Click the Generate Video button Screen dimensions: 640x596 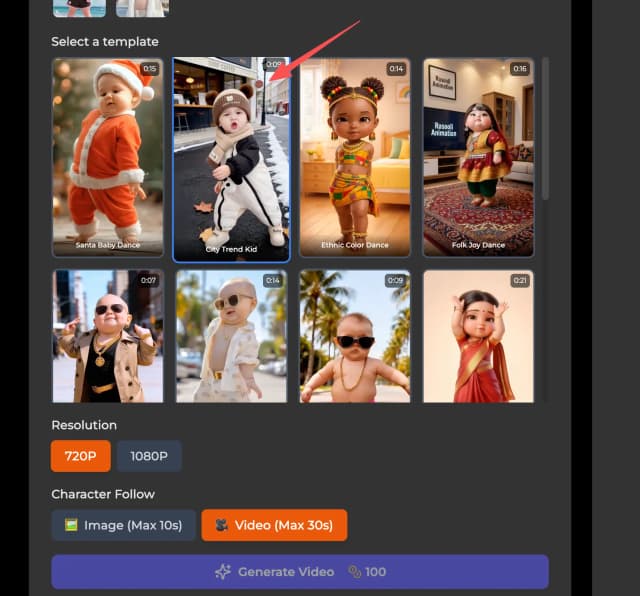coord(300,572)
